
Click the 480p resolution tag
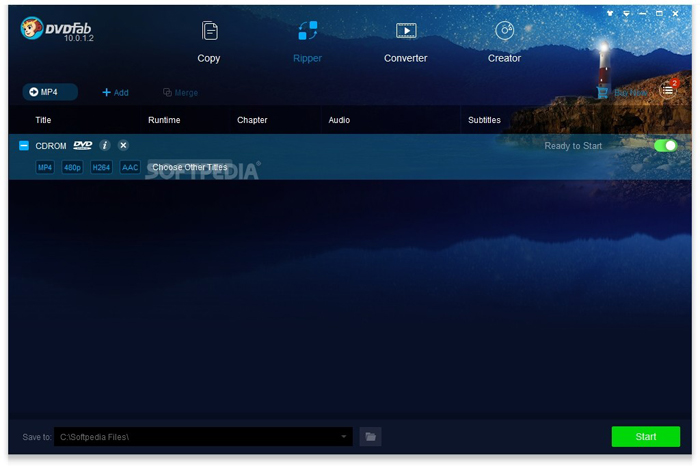(x=72, y=167)
